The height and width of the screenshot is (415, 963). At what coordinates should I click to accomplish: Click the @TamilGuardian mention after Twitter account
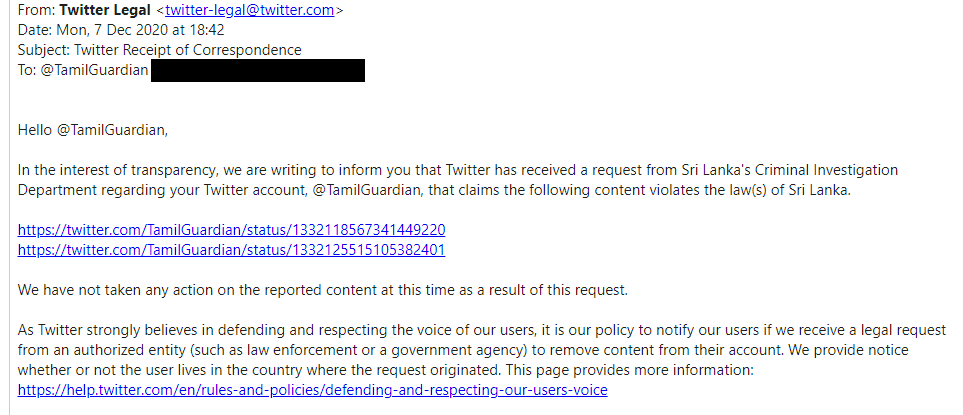pyautogui.click(x=367, y=190)
